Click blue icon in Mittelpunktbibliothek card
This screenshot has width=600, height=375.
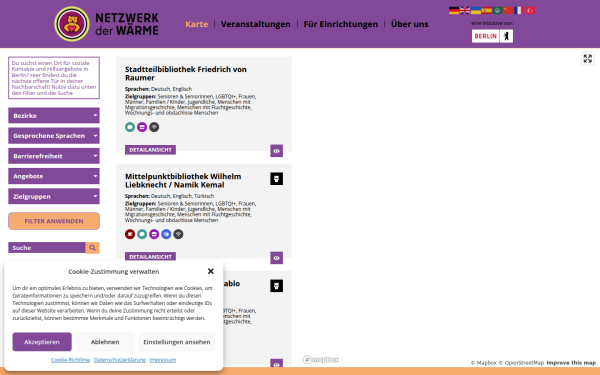166,234
